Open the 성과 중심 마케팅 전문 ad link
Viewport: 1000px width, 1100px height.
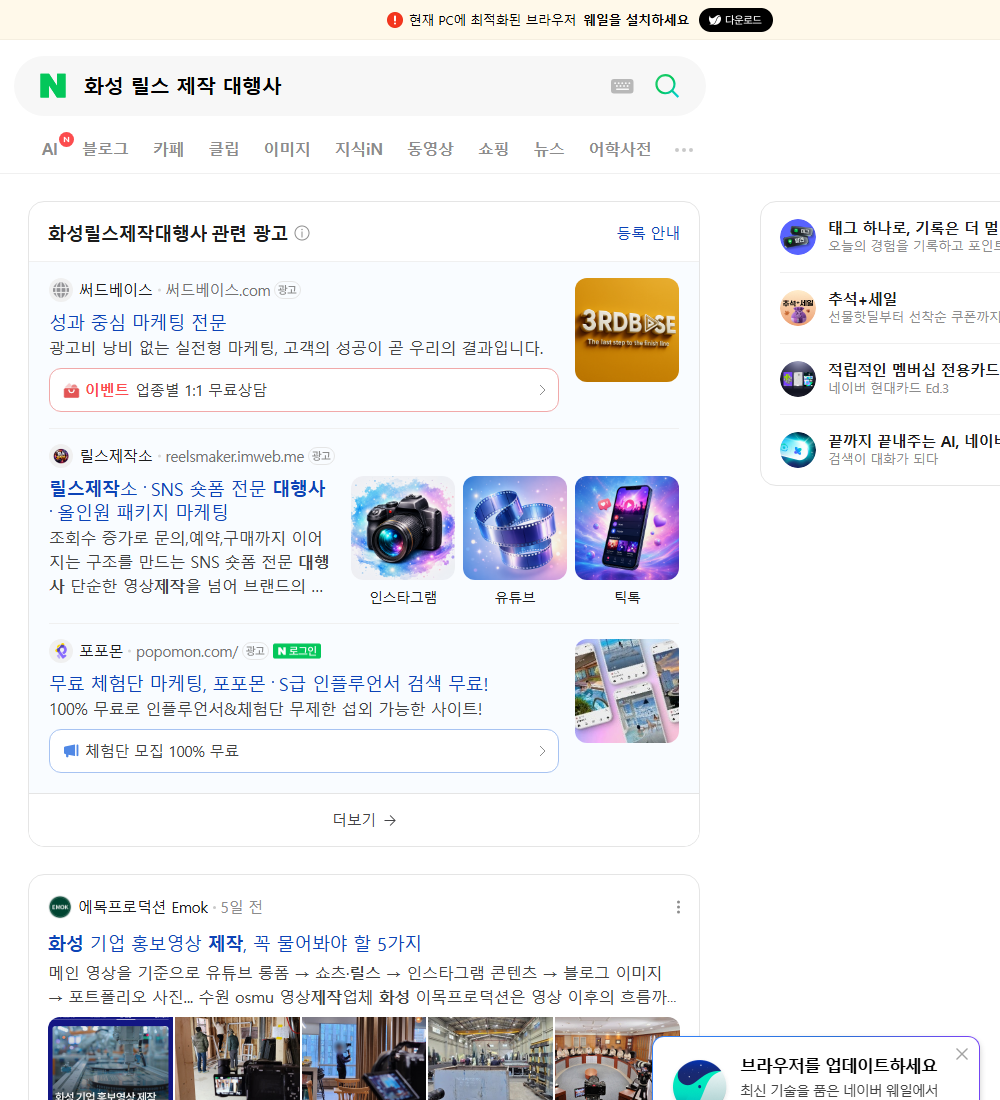pos(138,322)
